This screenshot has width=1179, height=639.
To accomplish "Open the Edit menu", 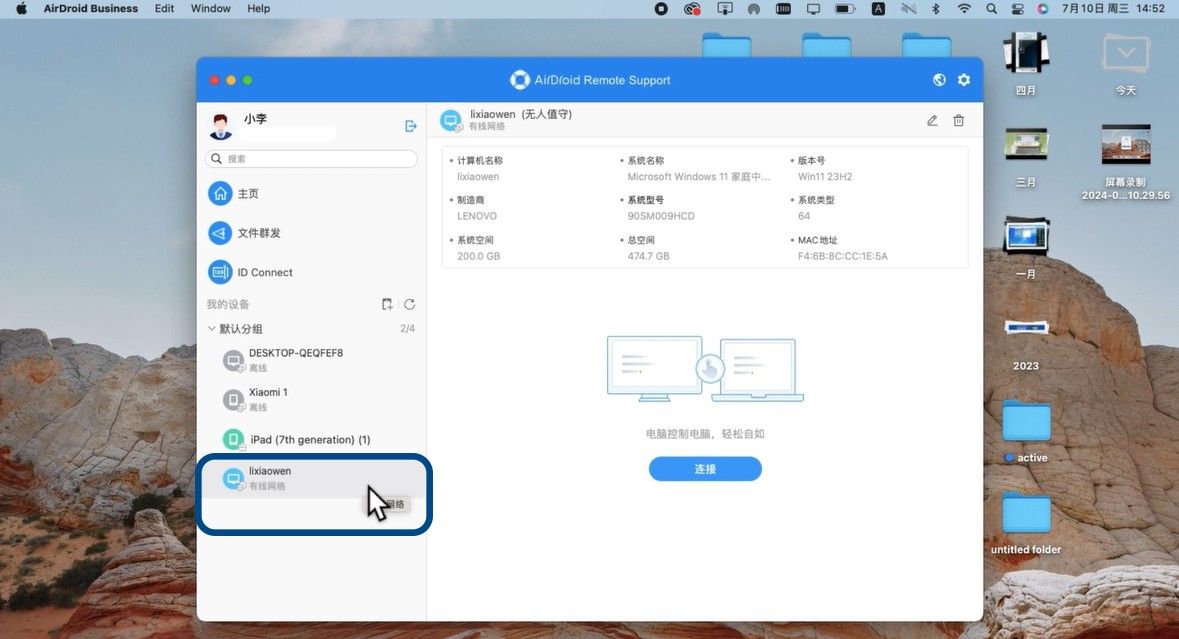I will [164, 8].
